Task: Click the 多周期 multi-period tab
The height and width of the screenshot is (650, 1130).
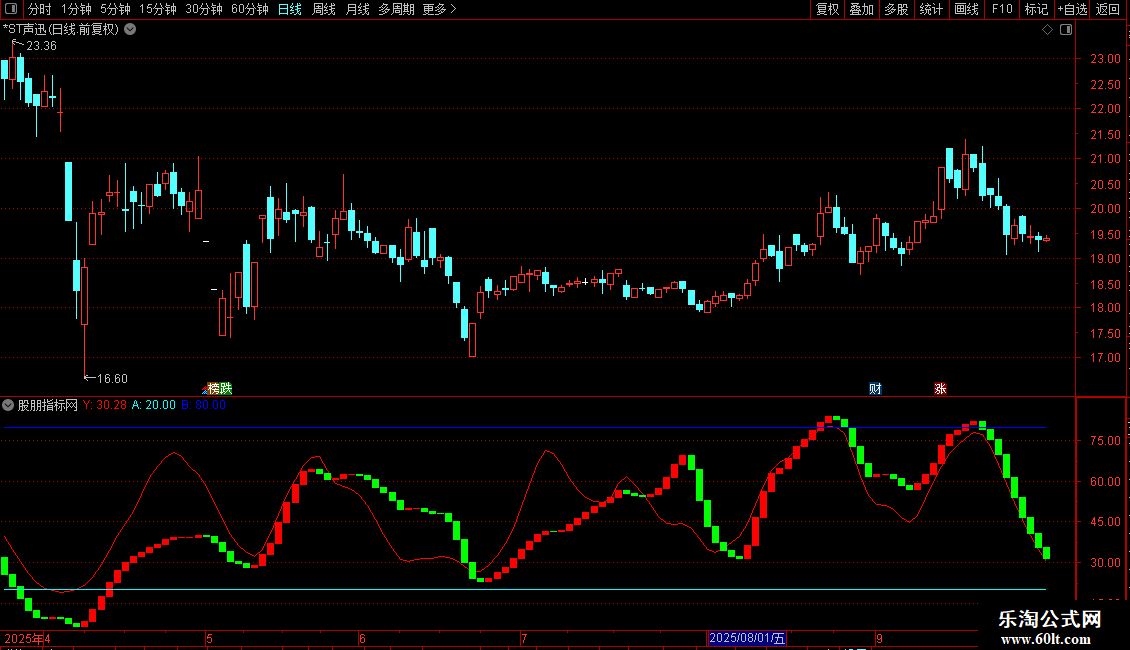Action: coord(396,9)
